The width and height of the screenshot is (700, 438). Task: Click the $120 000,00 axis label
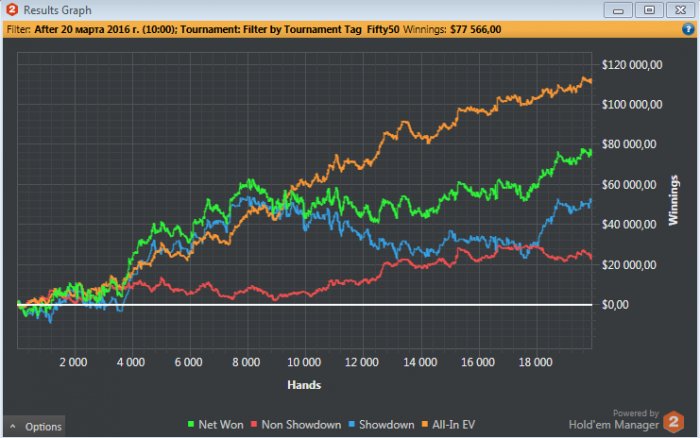pyautogui.click(x=632, y=65)
